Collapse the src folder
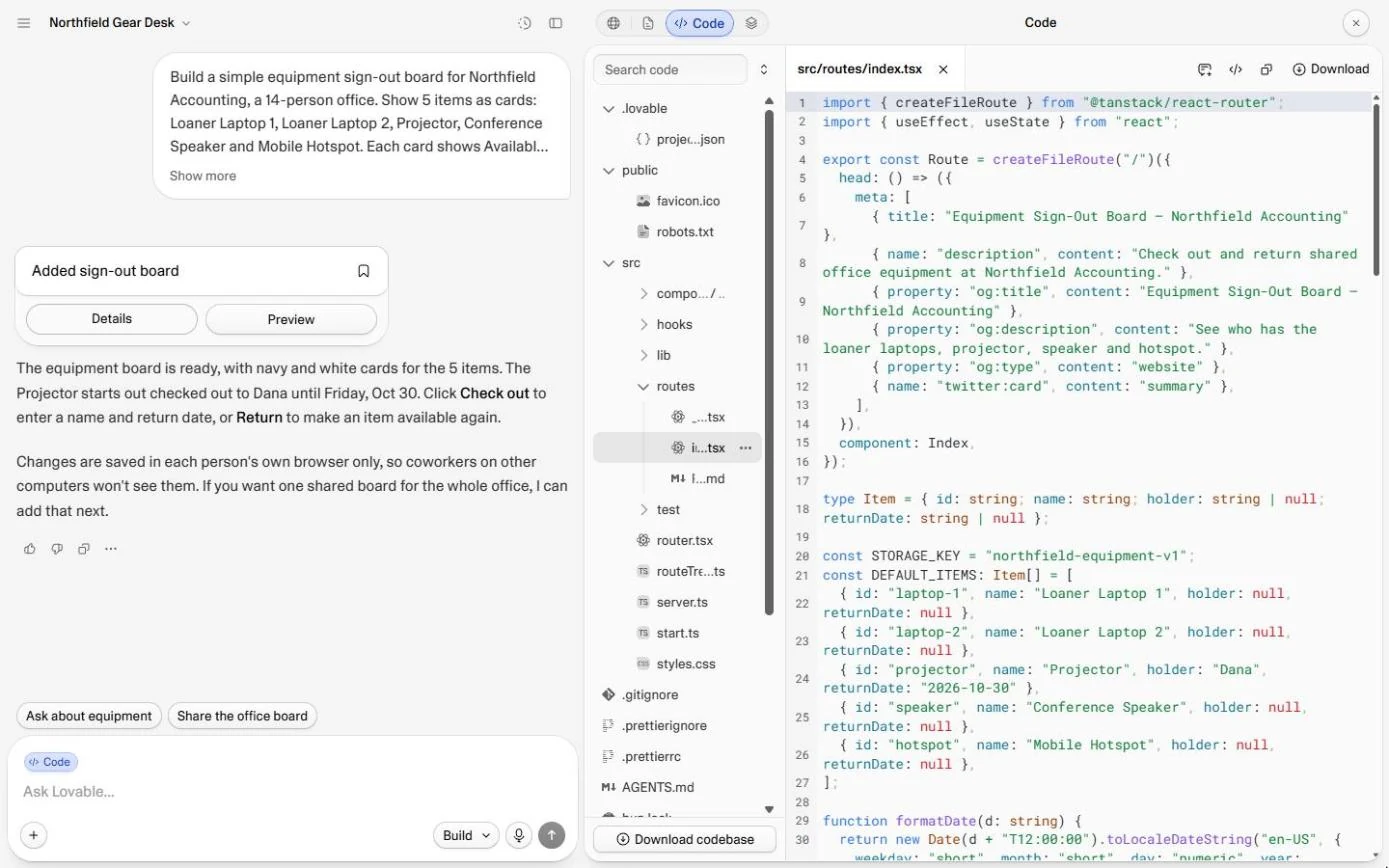Viewport: 1389px width, 868px height. tap(608, 263)
